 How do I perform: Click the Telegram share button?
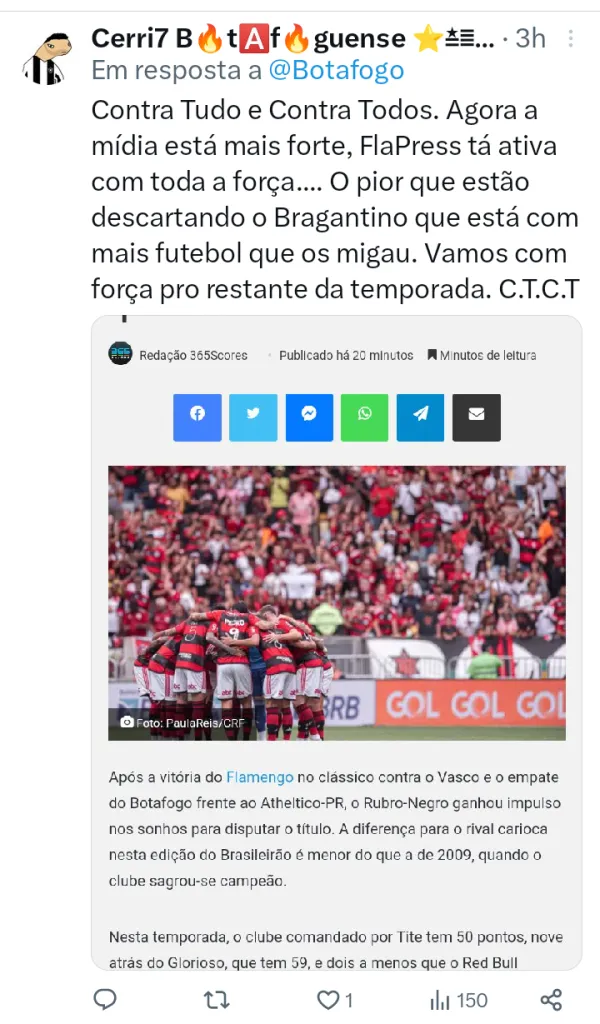pos(420,417)
